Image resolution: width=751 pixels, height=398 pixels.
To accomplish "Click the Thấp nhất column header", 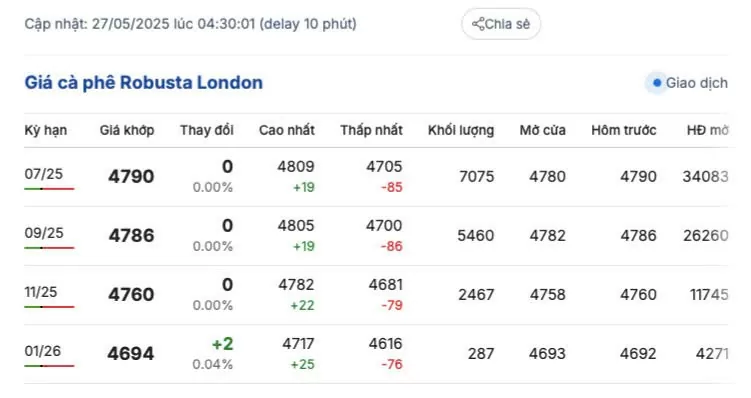I will 372,130.
